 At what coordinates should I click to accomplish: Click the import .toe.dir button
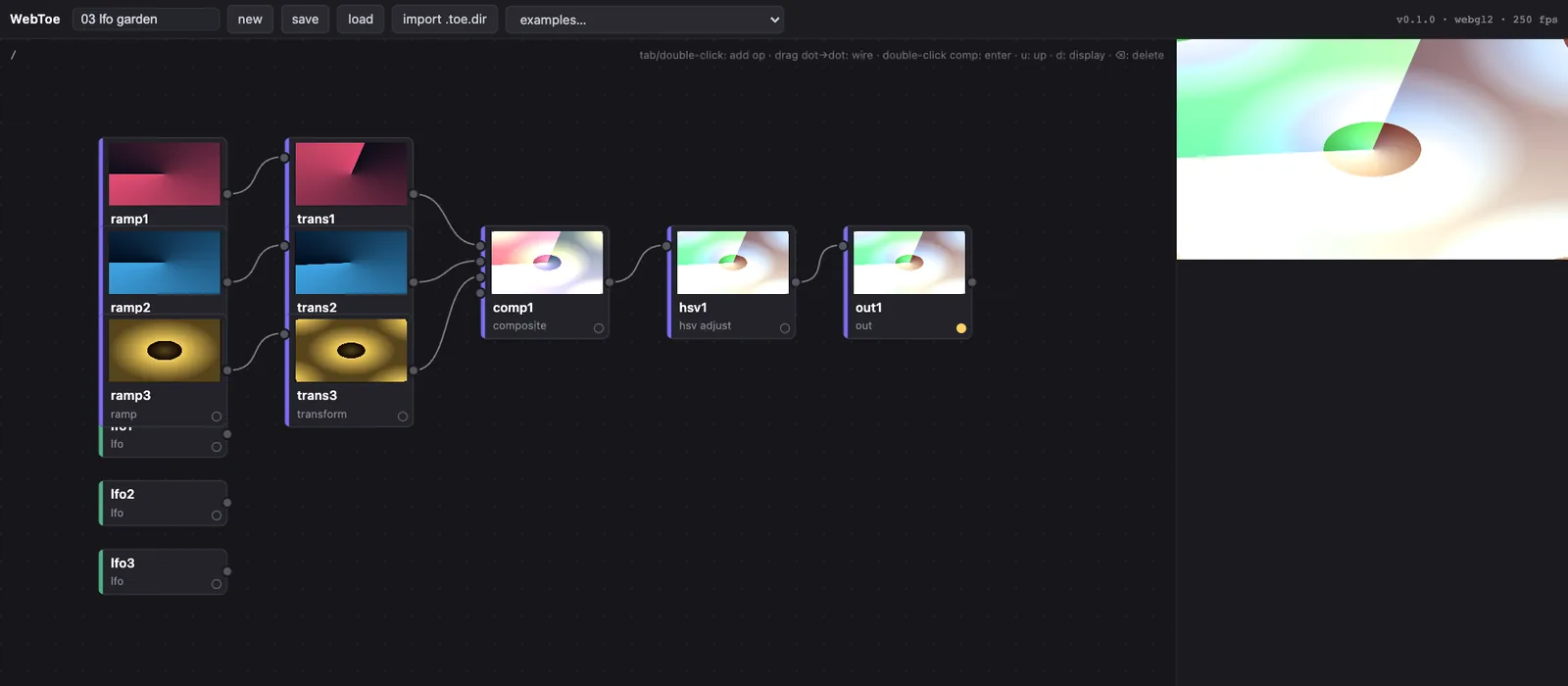pos(445,19)
